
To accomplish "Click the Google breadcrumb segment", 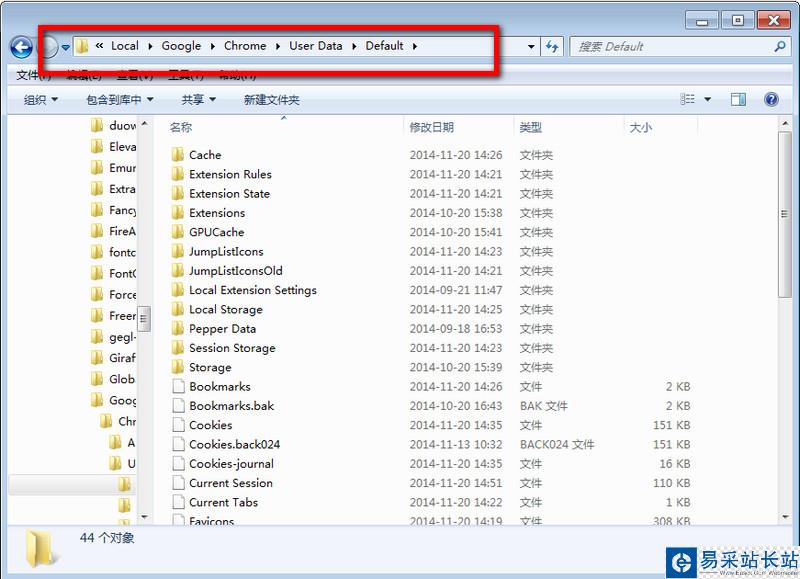I will coord(181,46).
